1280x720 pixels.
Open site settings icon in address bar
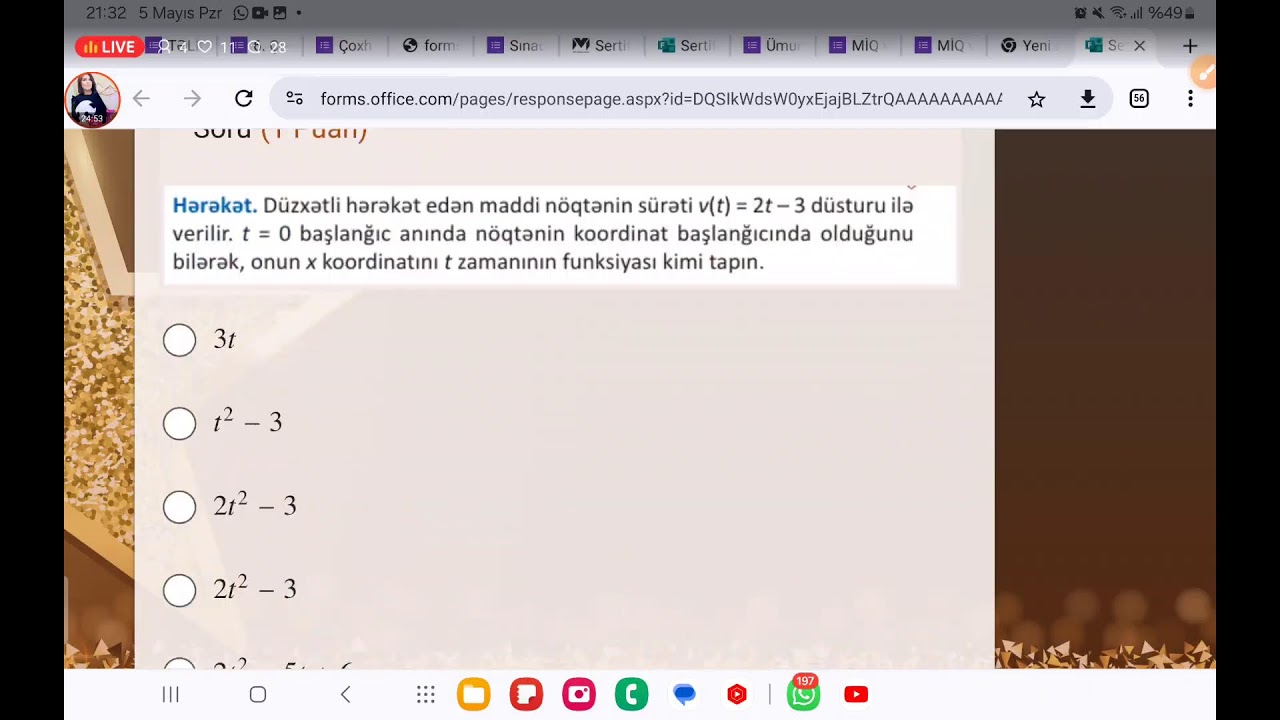pos(294,98)
